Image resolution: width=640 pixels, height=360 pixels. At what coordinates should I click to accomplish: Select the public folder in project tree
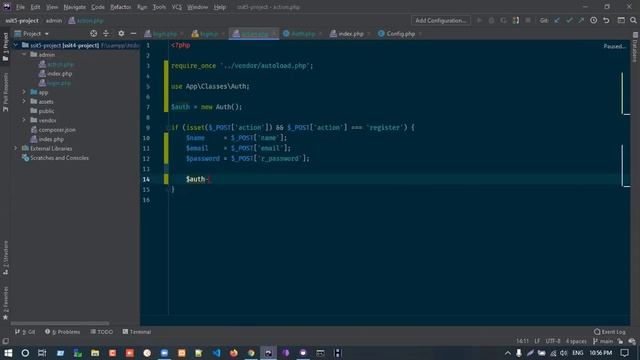click(46, 111)
